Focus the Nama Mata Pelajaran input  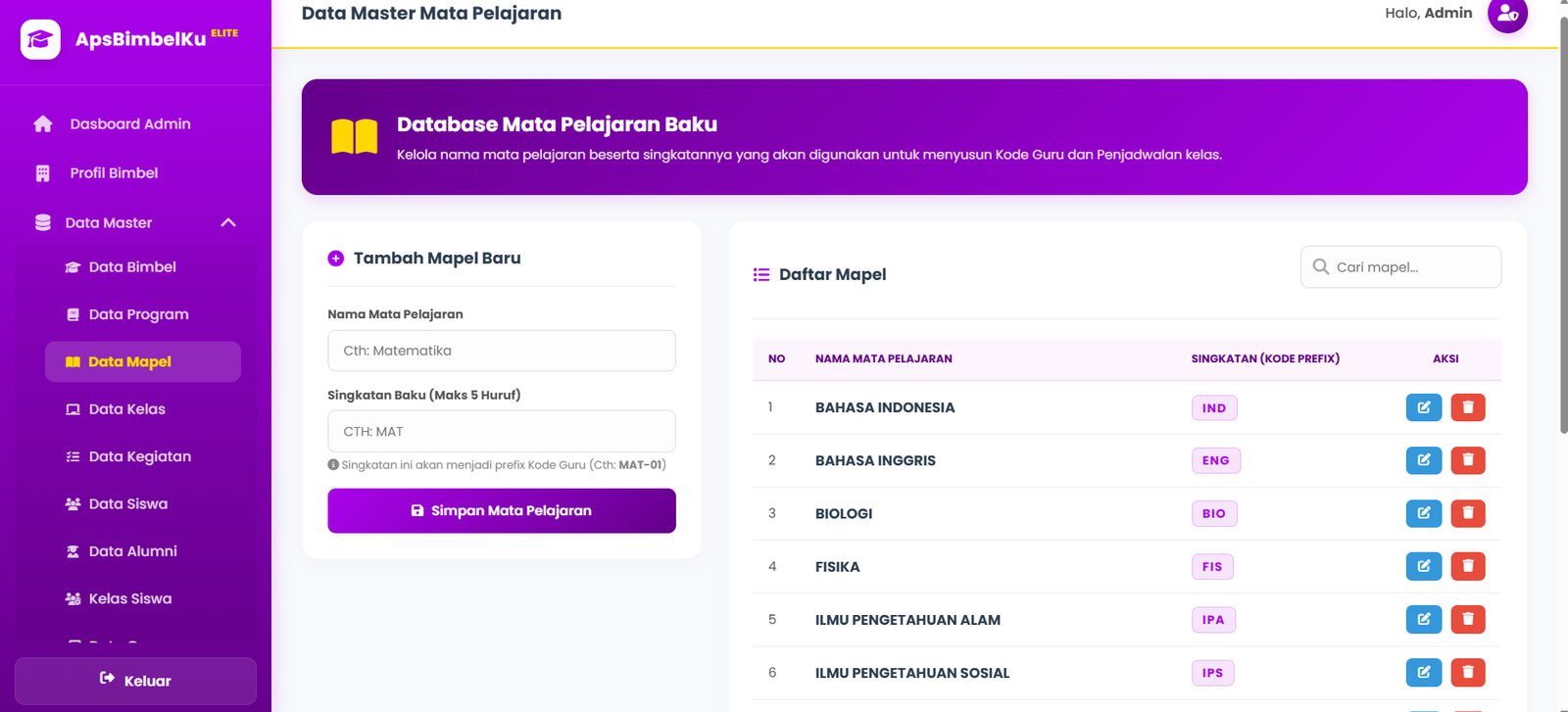[x=502, y=351]
